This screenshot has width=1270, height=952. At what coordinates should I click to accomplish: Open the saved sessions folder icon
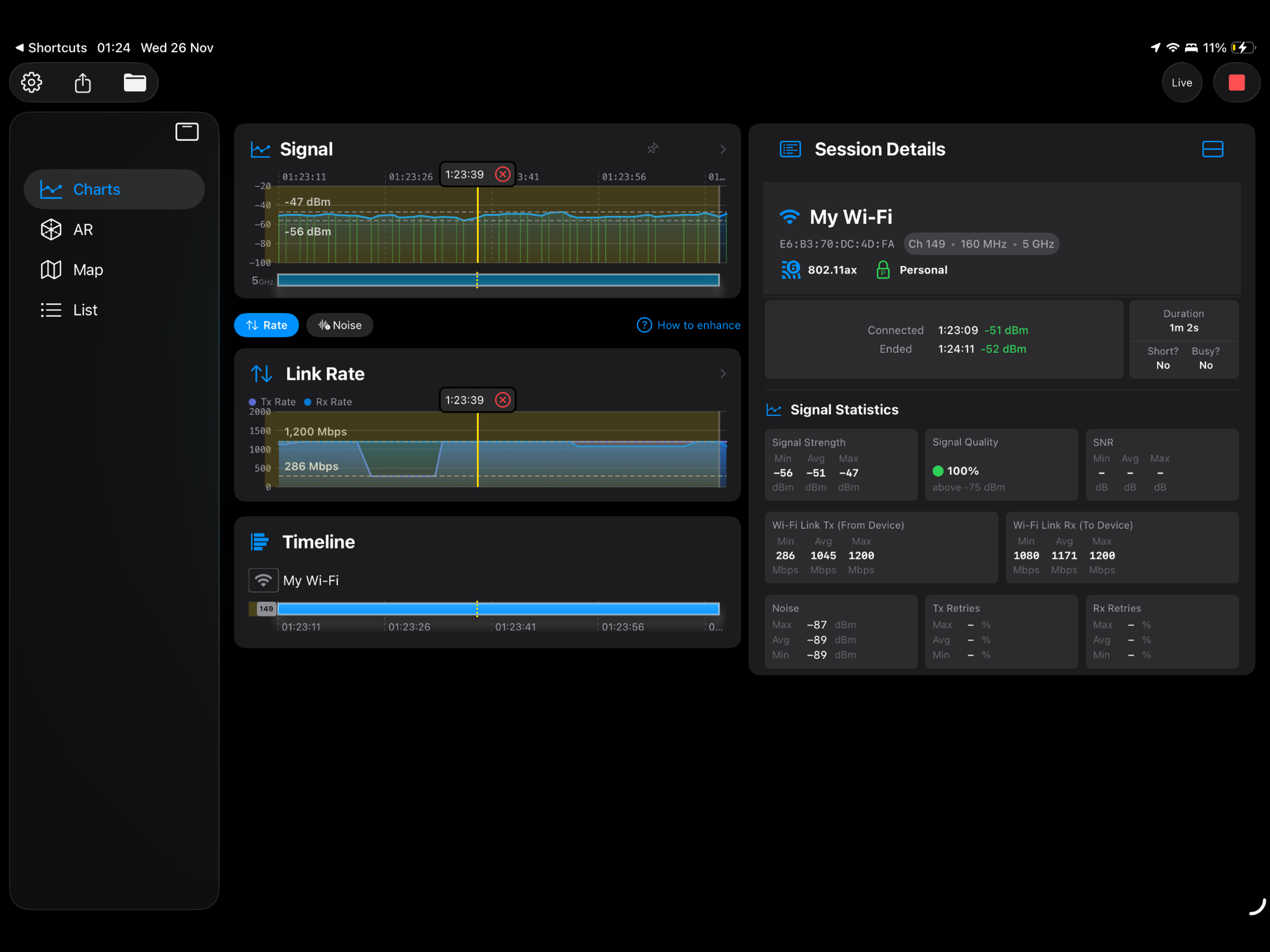point(135,83)
